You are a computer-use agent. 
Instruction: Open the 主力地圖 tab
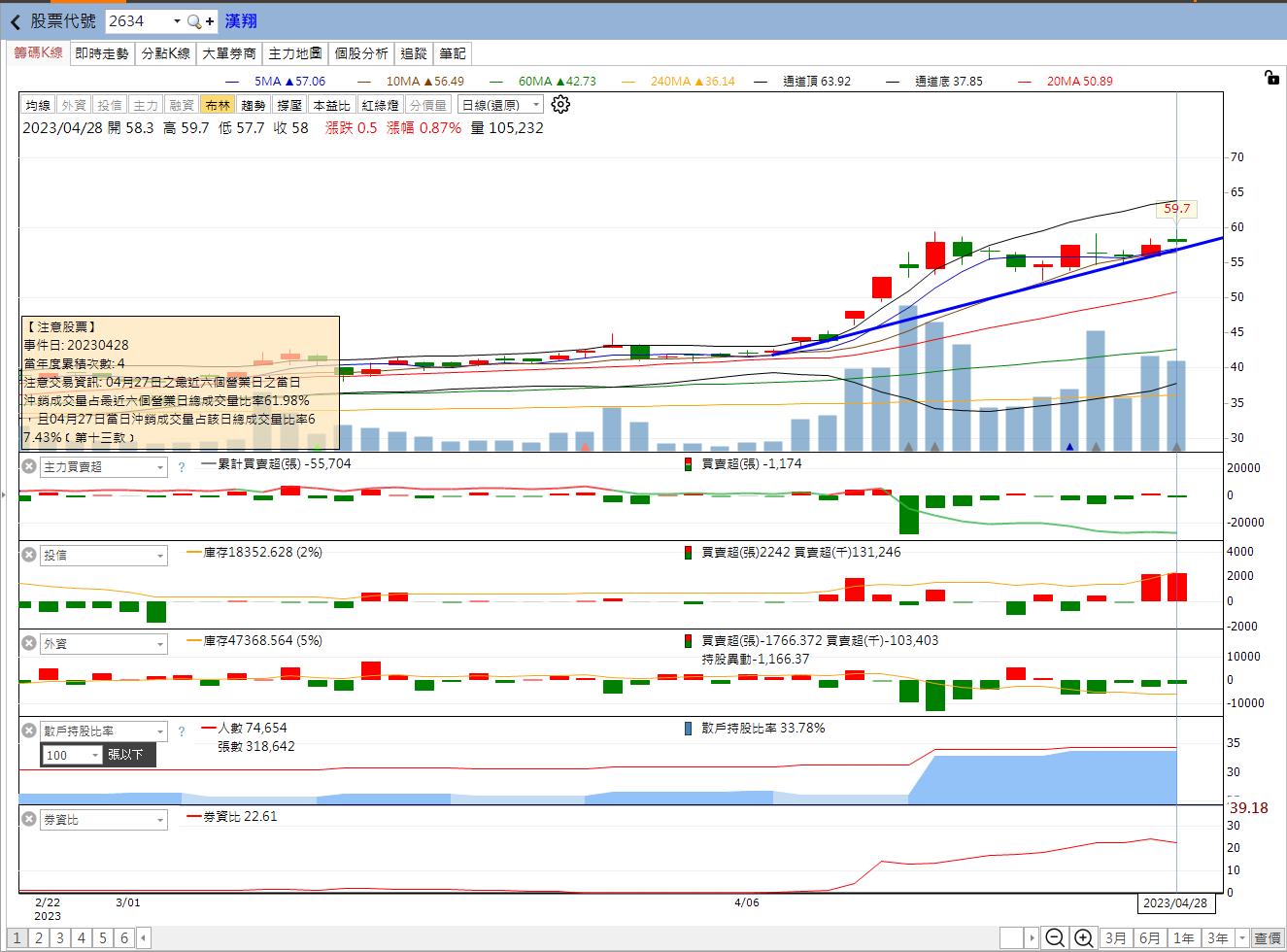(294, 53)
